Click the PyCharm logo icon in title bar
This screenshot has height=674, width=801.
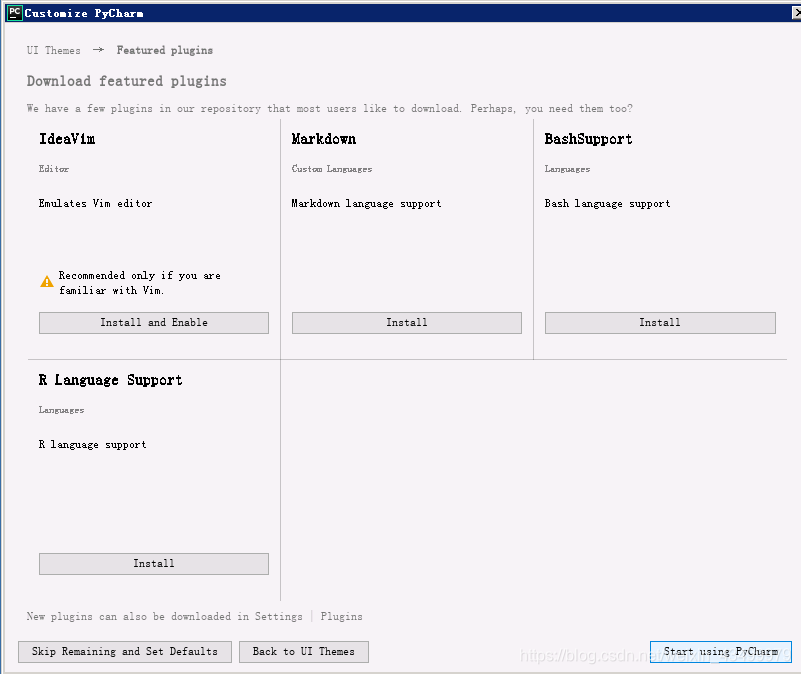pyautogui.click(x=14, y=13)
